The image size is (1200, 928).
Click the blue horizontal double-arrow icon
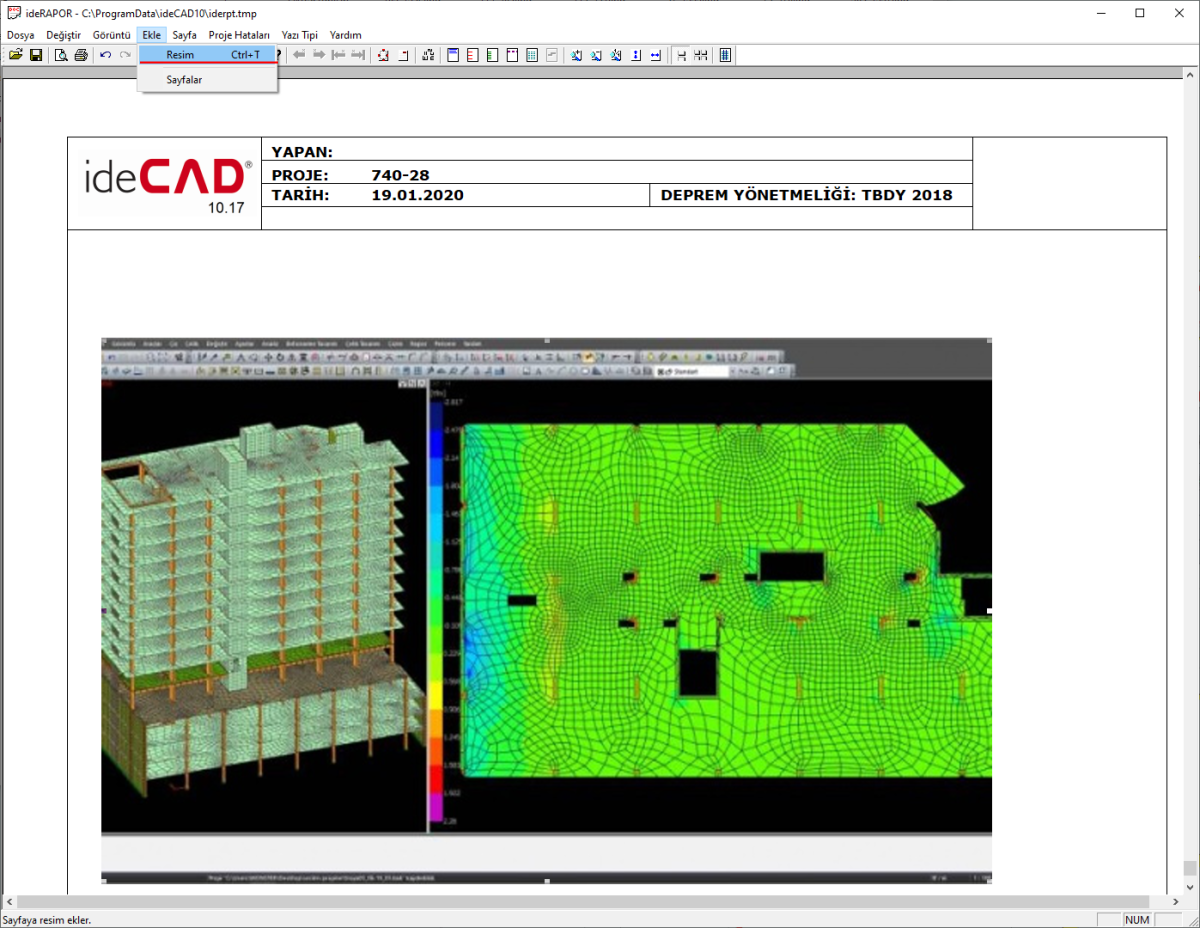pos(656,55)
